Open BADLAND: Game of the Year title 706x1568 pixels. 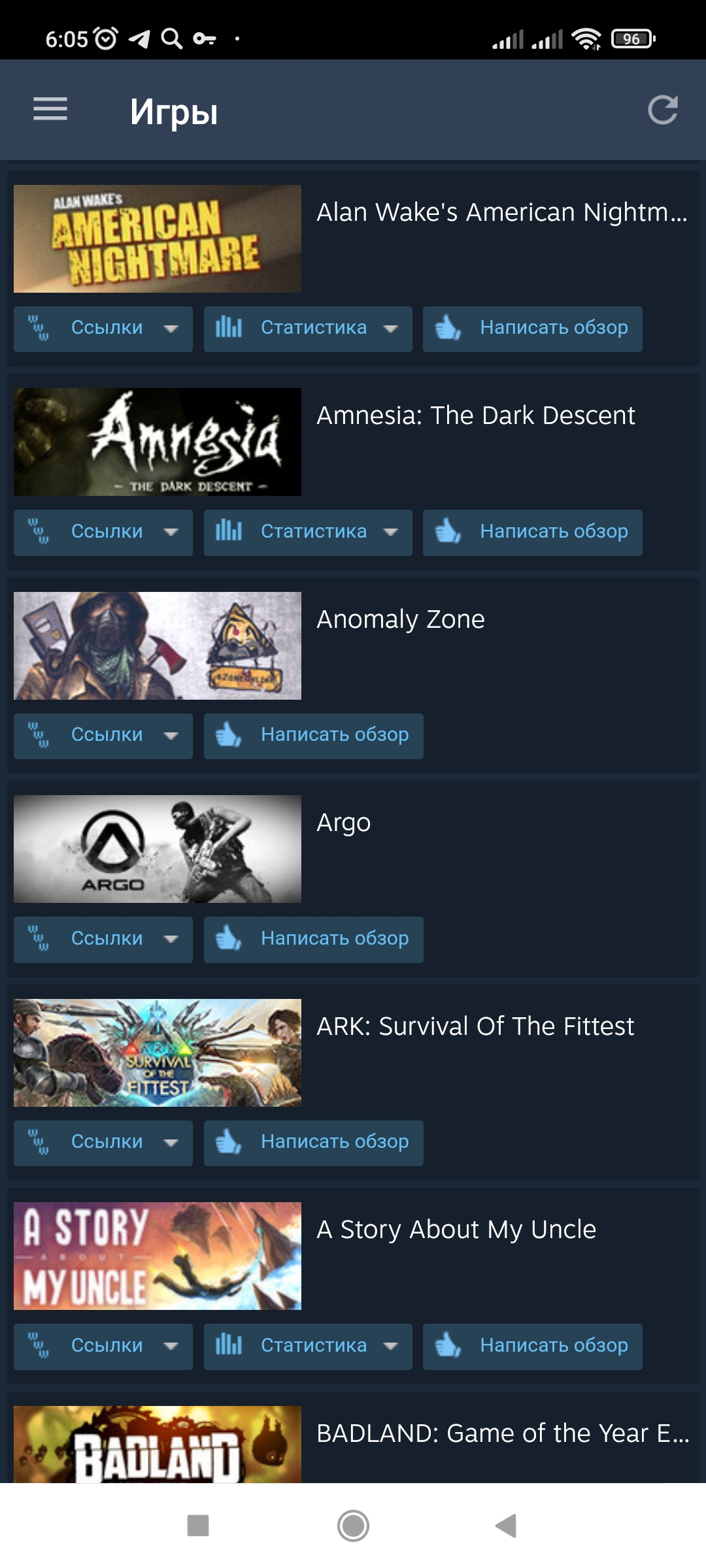[x=503, y=1433]
